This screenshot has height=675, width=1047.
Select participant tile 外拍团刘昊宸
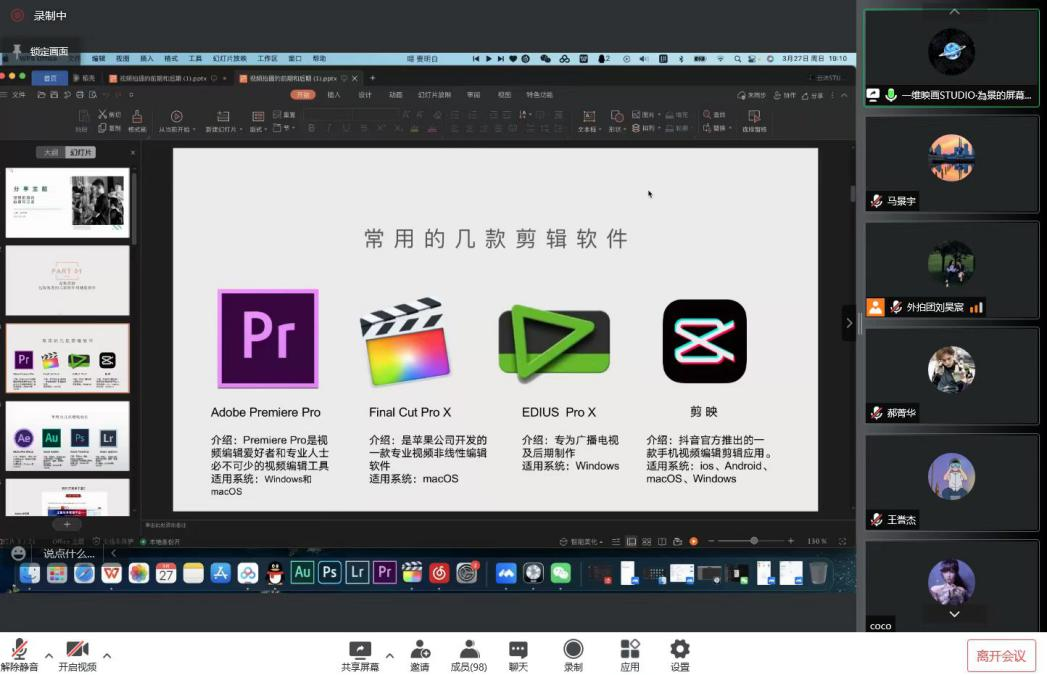tap(951, 270)
